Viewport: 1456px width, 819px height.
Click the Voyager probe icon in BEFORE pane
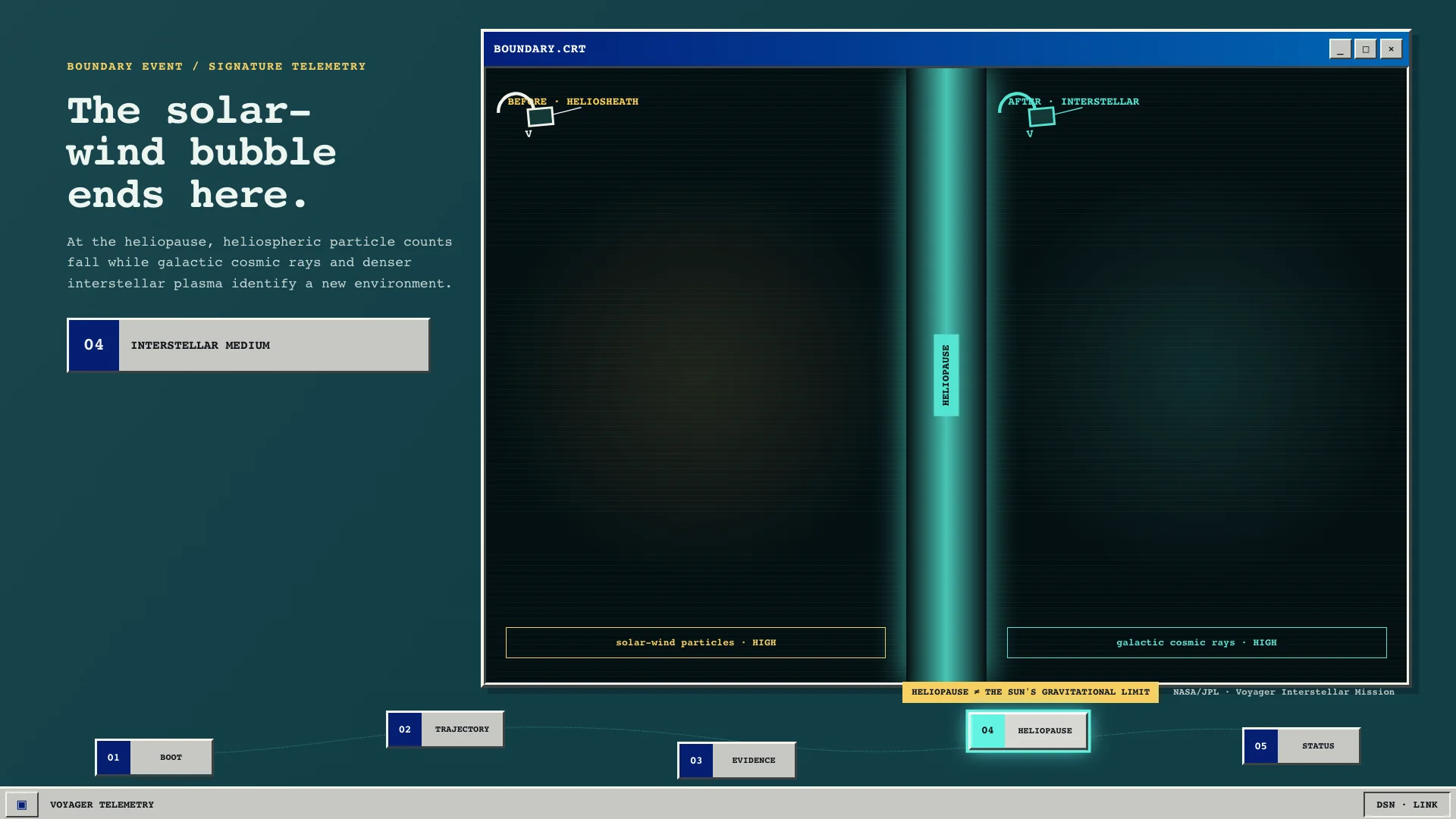(x=539, y=114)
